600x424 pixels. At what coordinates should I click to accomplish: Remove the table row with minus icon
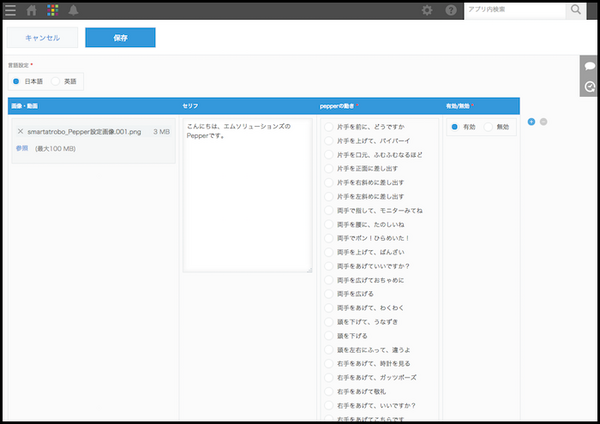pos(543,122)
